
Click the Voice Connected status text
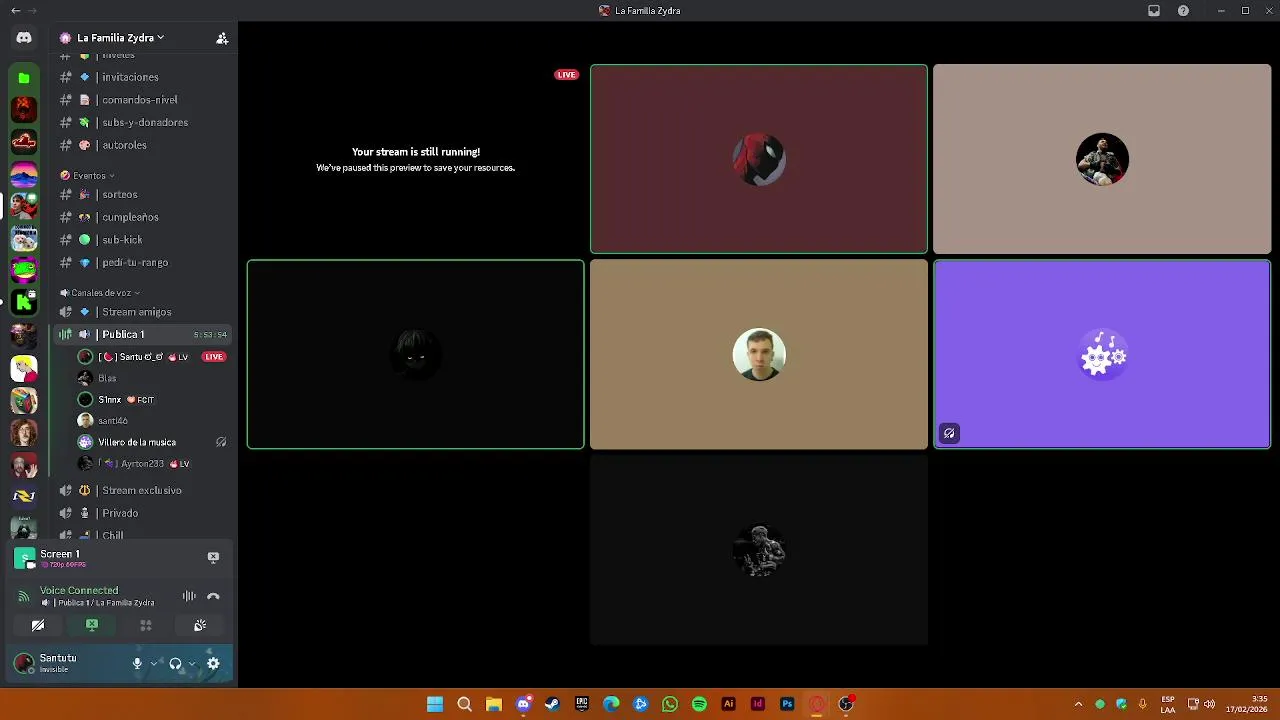tap(79, 590)
